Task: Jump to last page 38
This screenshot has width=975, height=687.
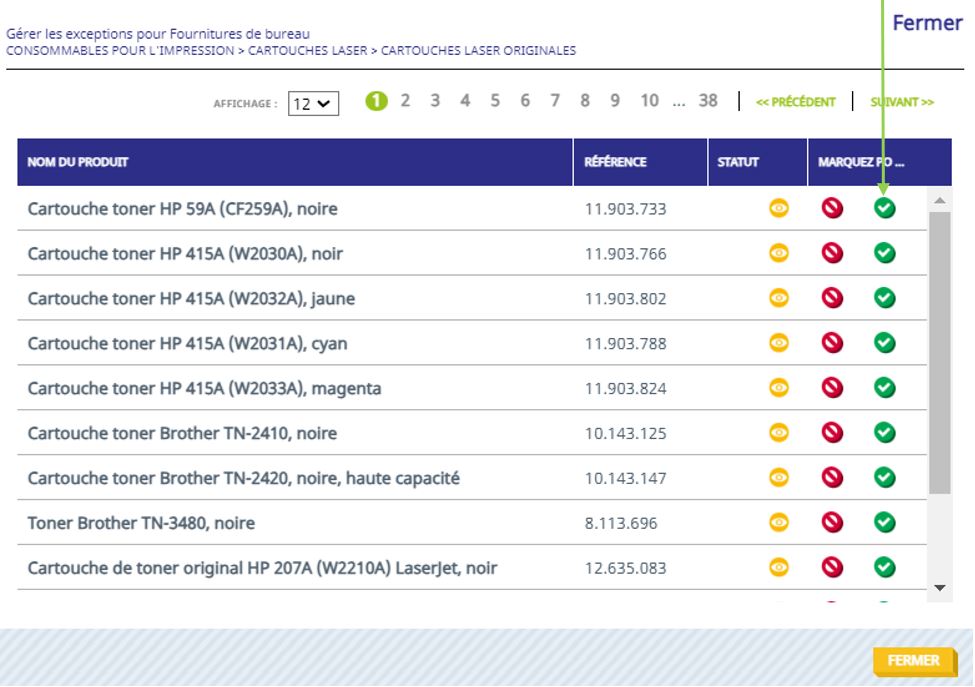Action: point(708,101)
